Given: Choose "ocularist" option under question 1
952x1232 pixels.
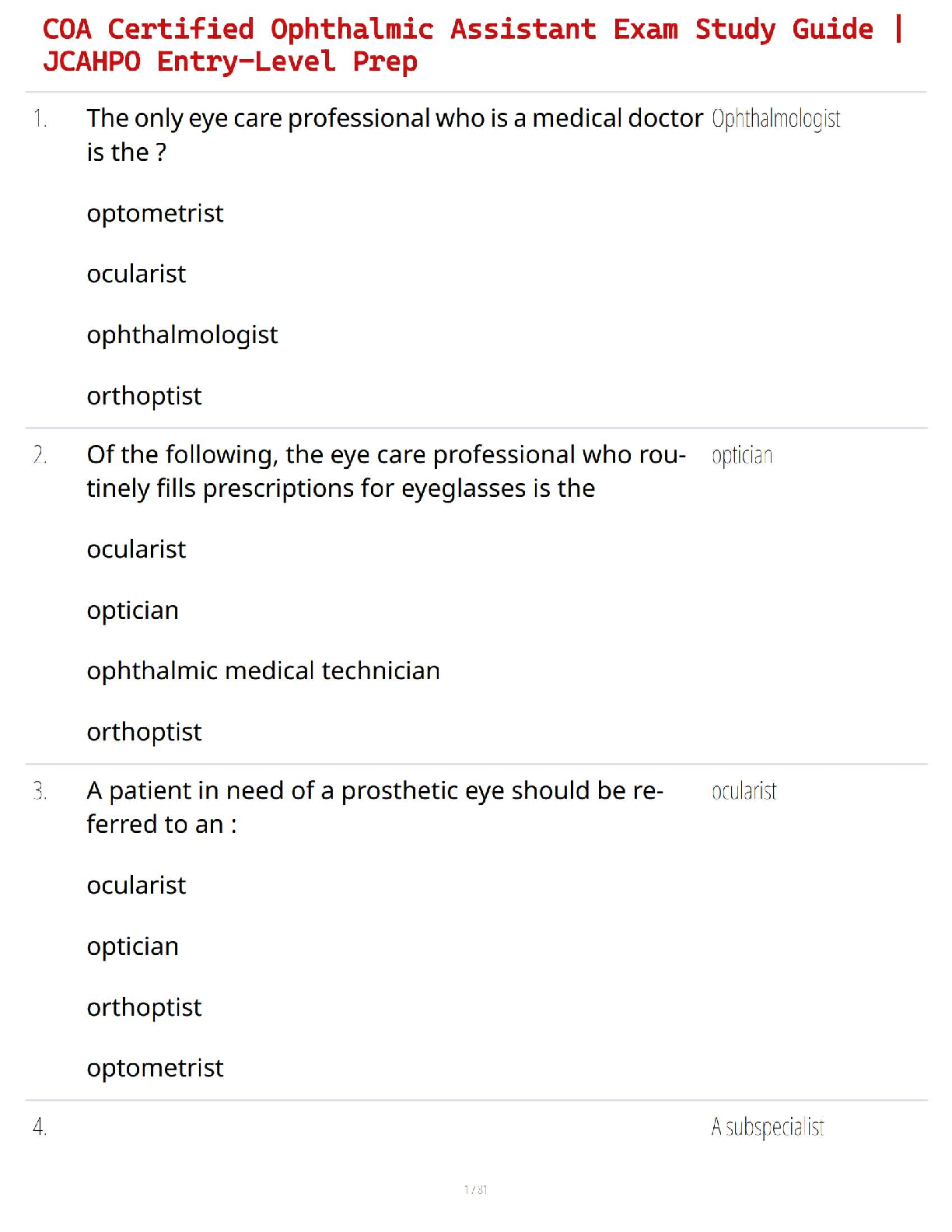Looking at the screenshot, I should (136, 274).
